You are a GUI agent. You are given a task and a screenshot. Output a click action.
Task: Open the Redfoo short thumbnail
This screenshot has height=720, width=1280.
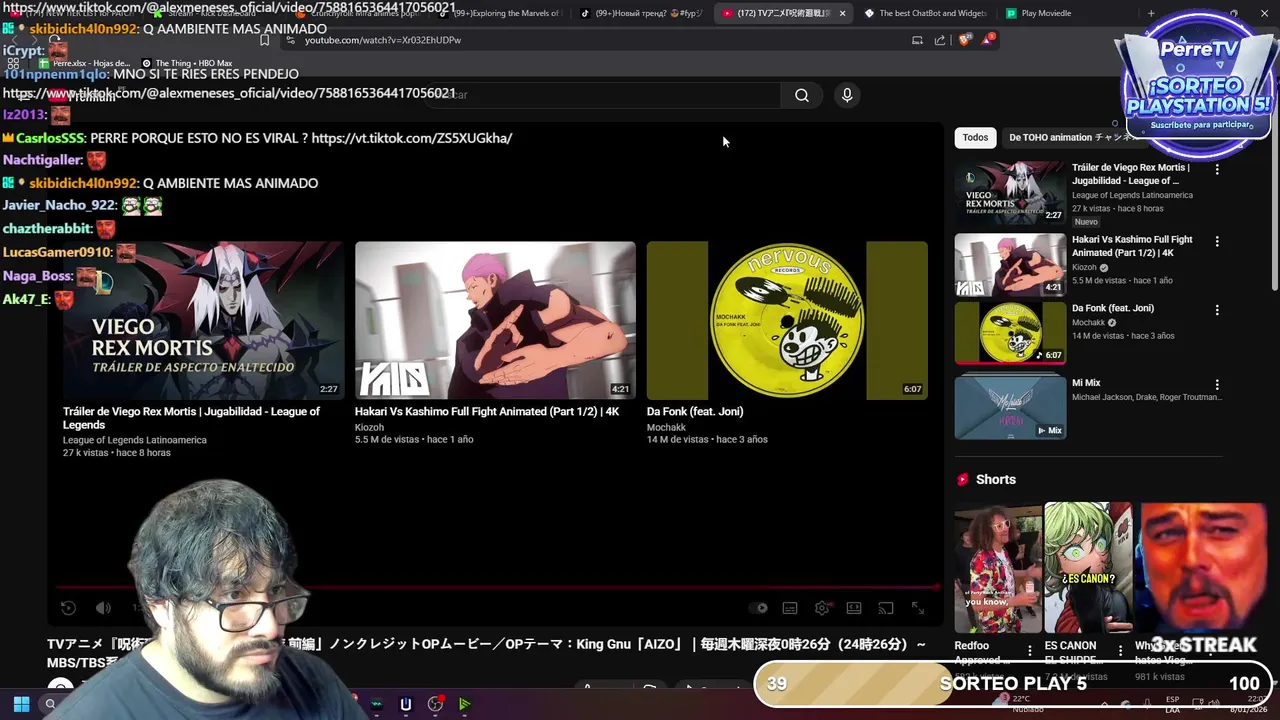click(998, 568)
